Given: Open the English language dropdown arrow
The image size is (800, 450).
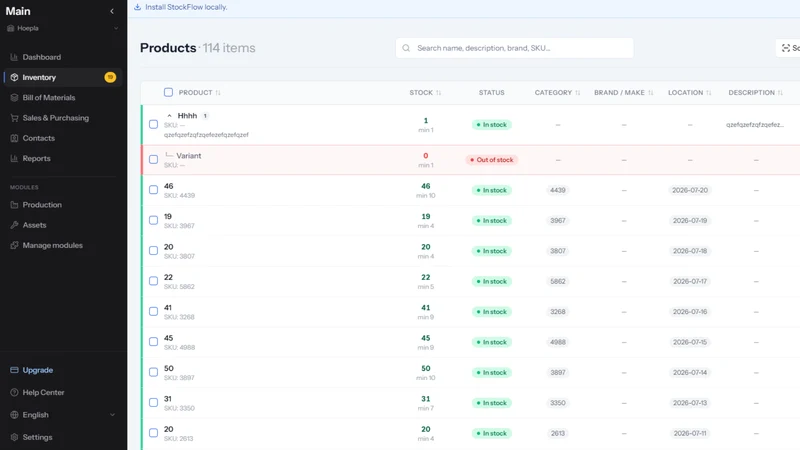Looking at the screenshot, I should [112, 415].
